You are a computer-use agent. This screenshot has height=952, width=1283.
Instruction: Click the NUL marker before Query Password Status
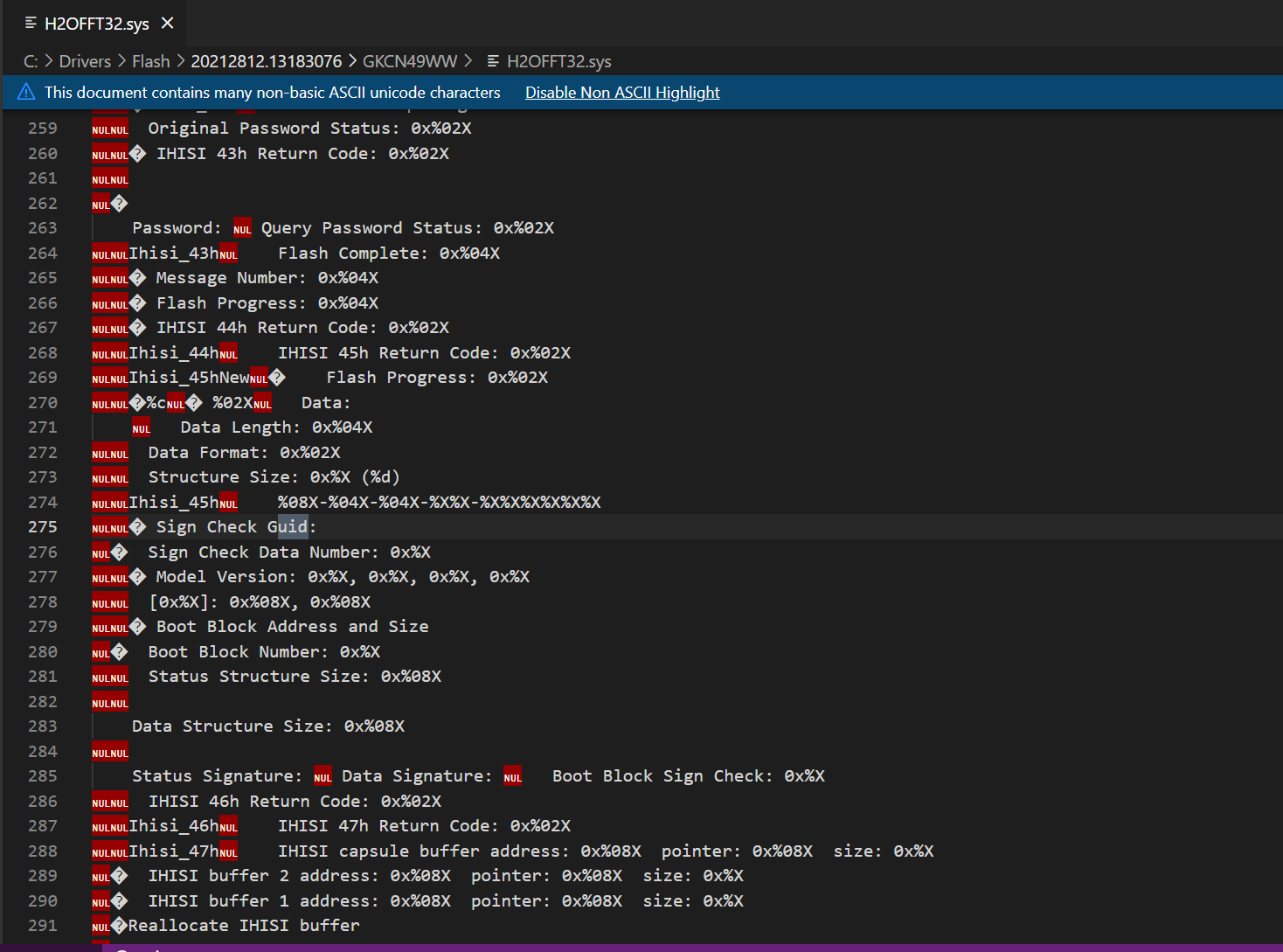242,229
